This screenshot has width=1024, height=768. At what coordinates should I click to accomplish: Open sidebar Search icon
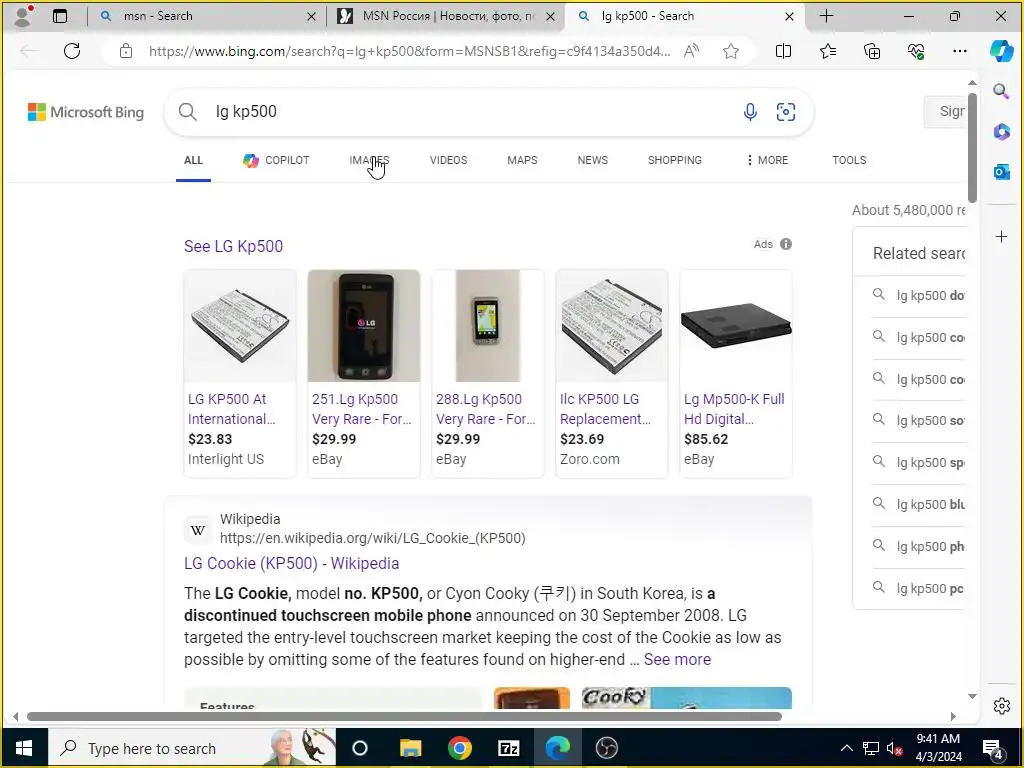pyautogui.click(x=1001, y=91)
